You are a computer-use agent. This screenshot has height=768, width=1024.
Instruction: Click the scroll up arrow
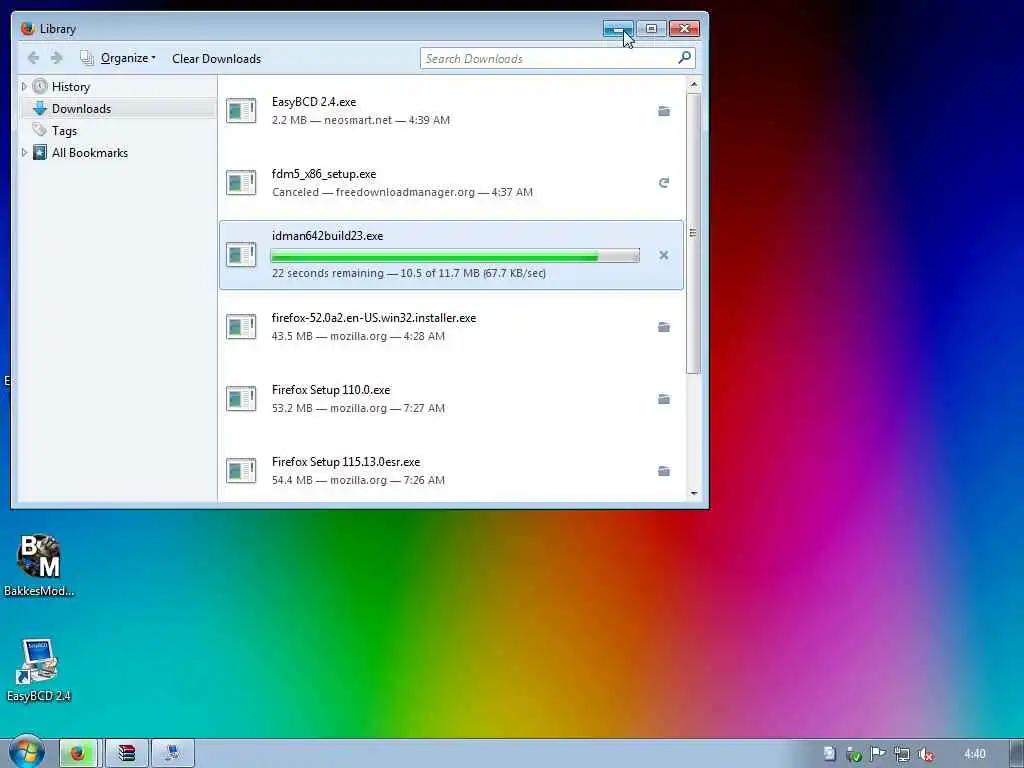694,85
